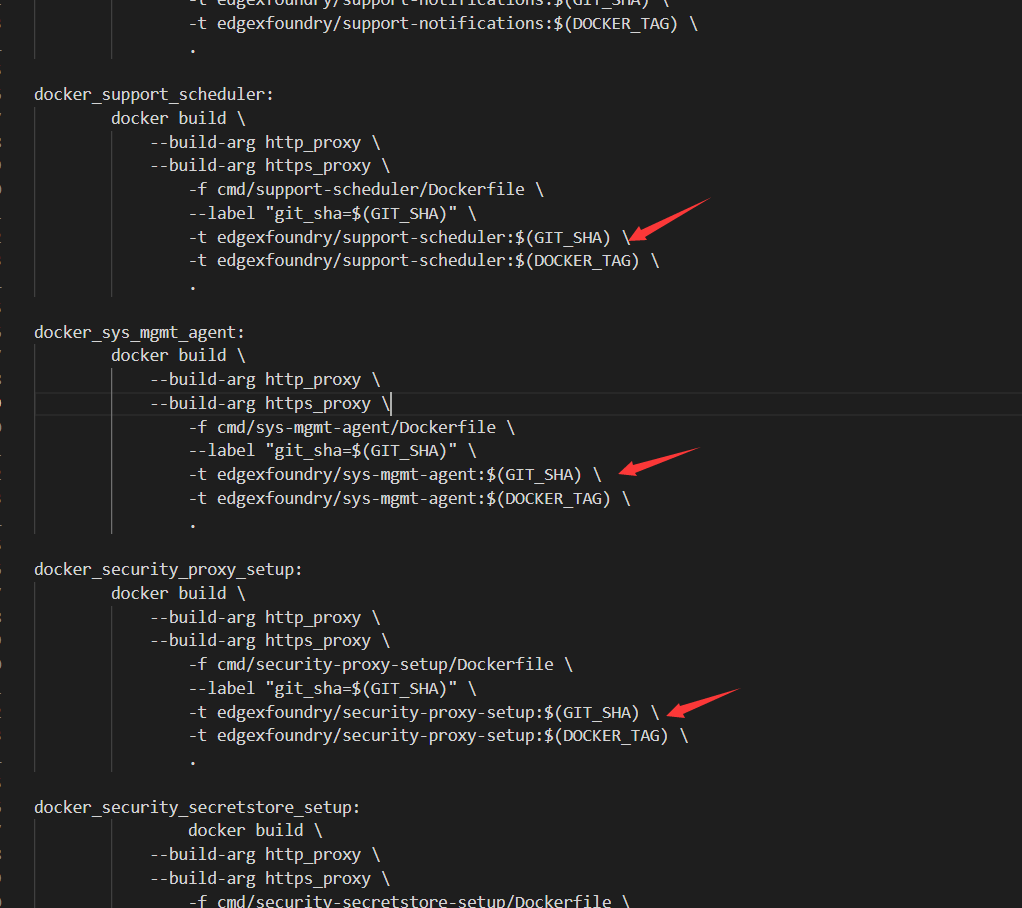The width and height of the screenshot is (1022, 908).
Task: Click the docker_sys_mgmt_agent target name
Action: [138, 331]
